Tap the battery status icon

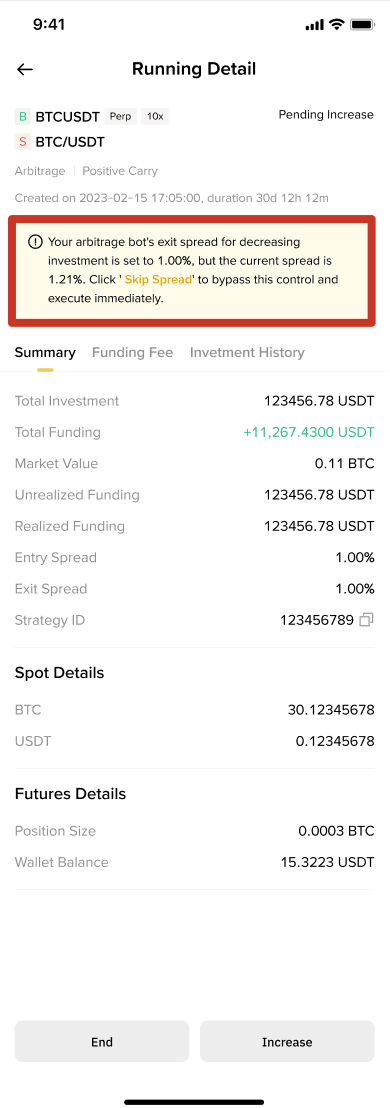362,25
